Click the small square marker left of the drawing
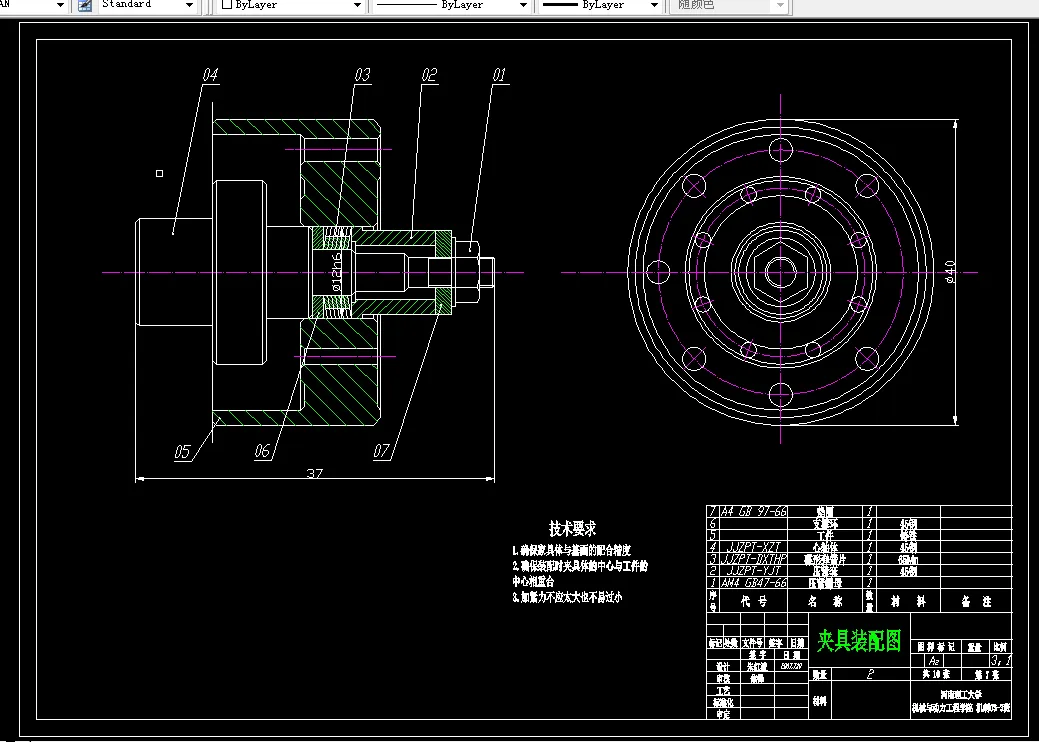1039x742 pixels. click(159, 173)
